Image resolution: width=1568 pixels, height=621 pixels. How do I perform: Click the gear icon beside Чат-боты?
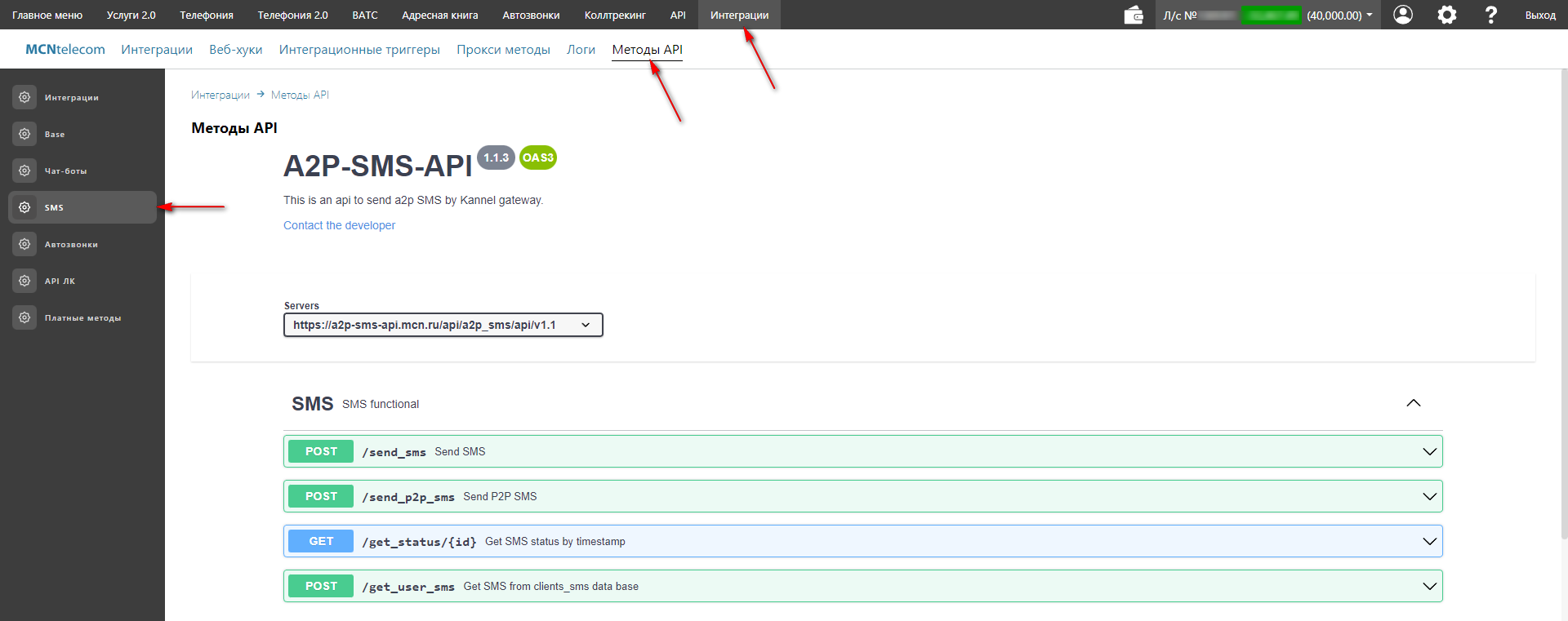24,171
